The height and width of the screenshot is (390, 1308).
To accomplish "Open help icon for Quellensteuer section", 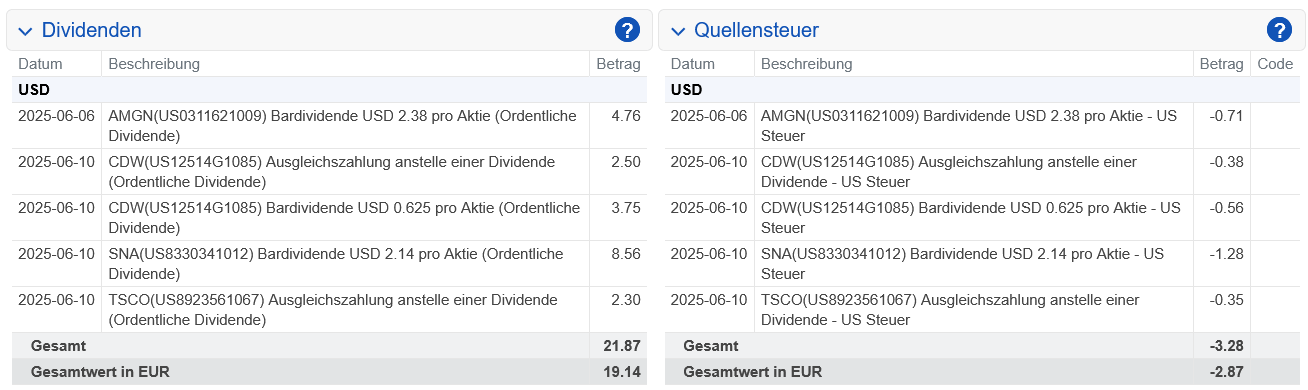I will [1279, 30].
